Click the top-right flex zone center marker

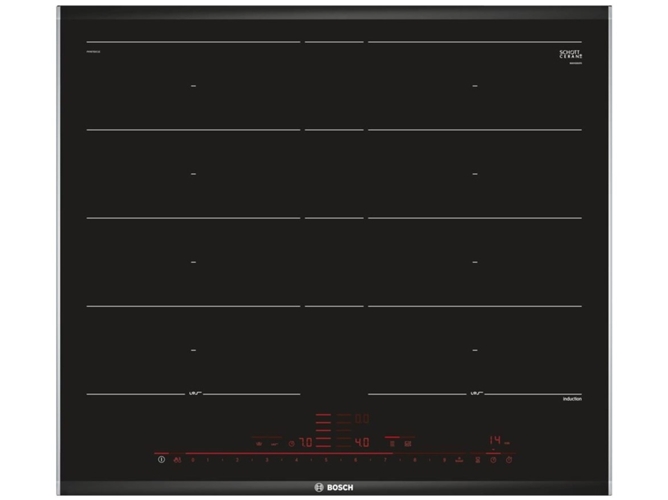click(475, 86)
